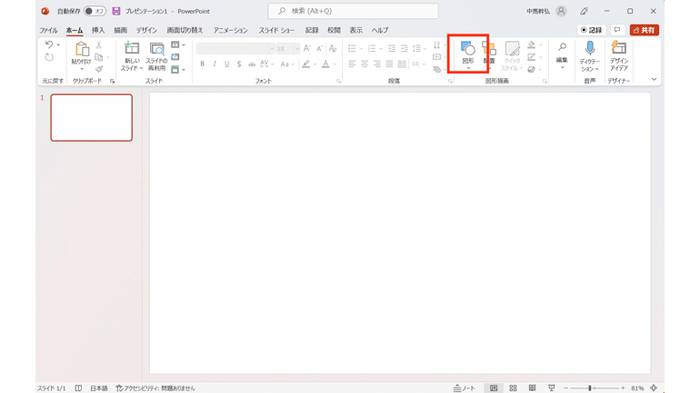Toggle the AutoSave (自動保存) switch
This screenshot has height=393, width=700.
94,11
